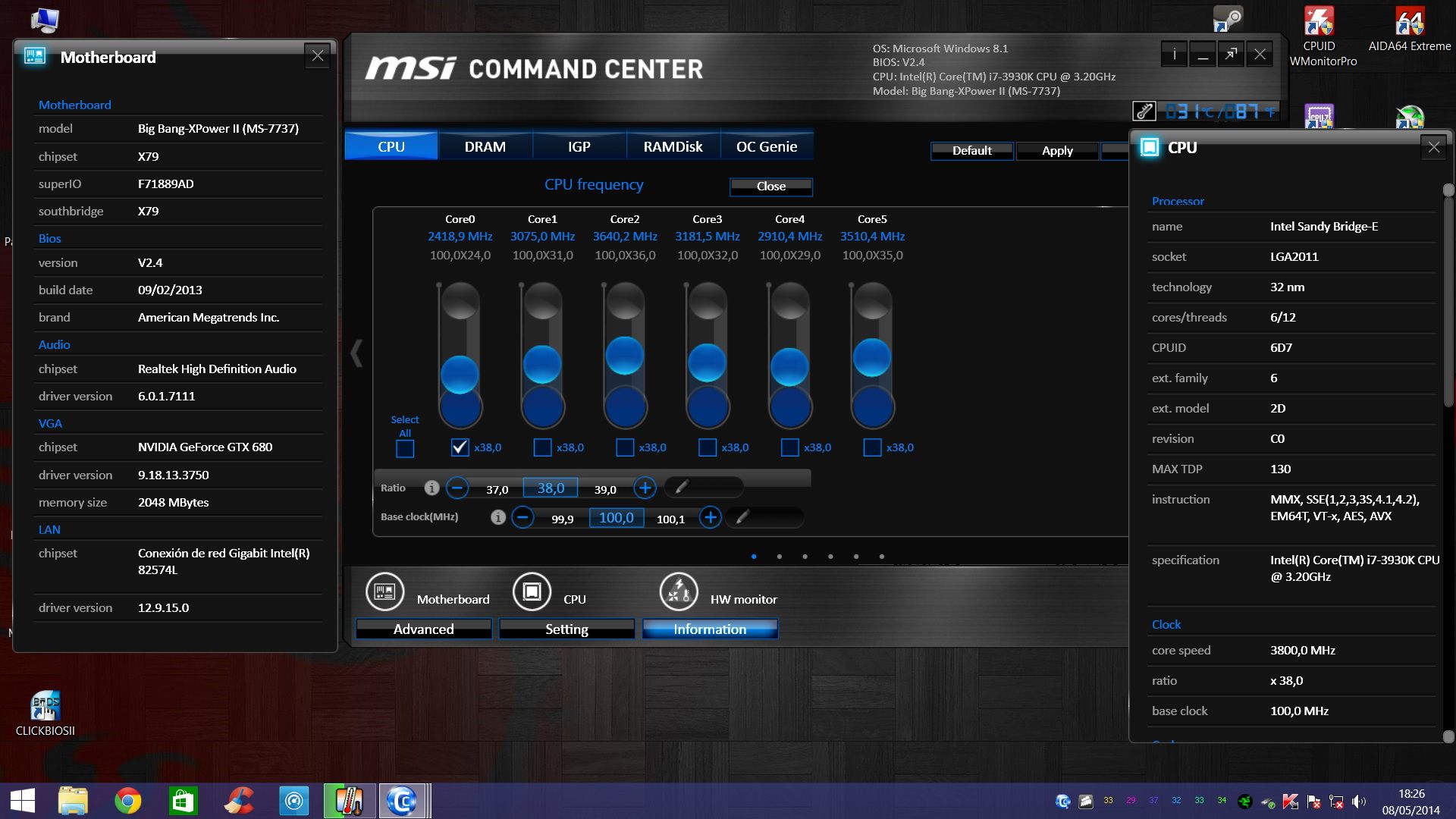The width and height of the screenshot is (1456, 819).
Task: Click the Ratio 37,0 previous value
Action: click(x=497, y=489)
